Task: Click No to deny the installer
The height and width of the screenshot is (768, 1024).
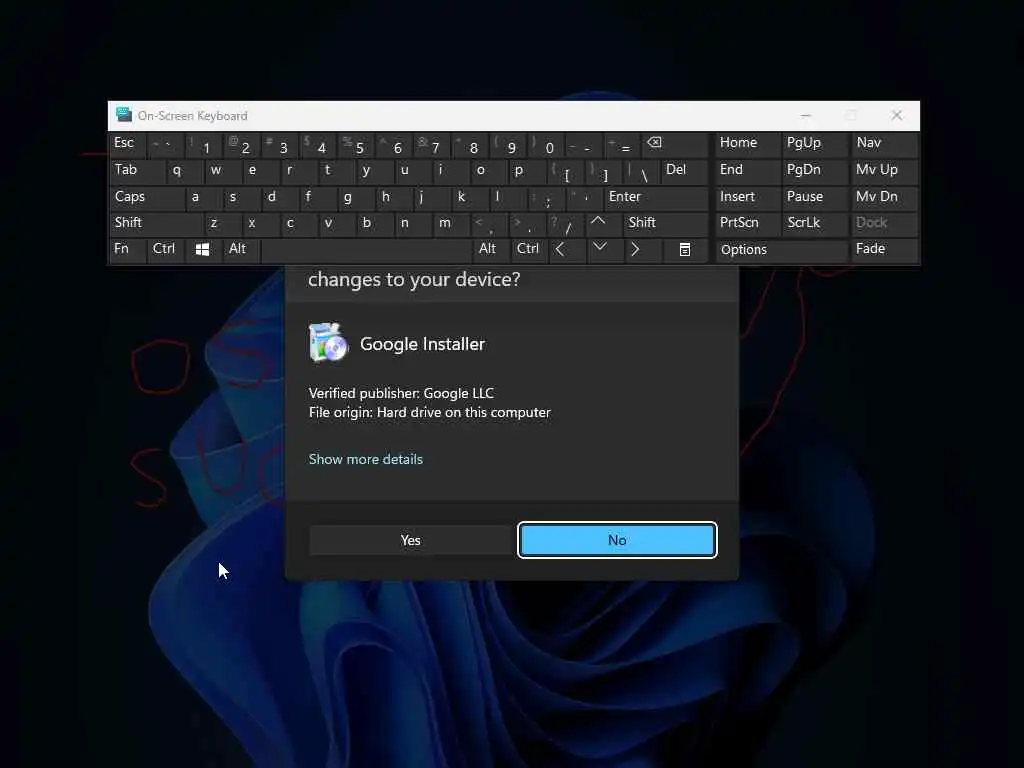Action: 617,540
